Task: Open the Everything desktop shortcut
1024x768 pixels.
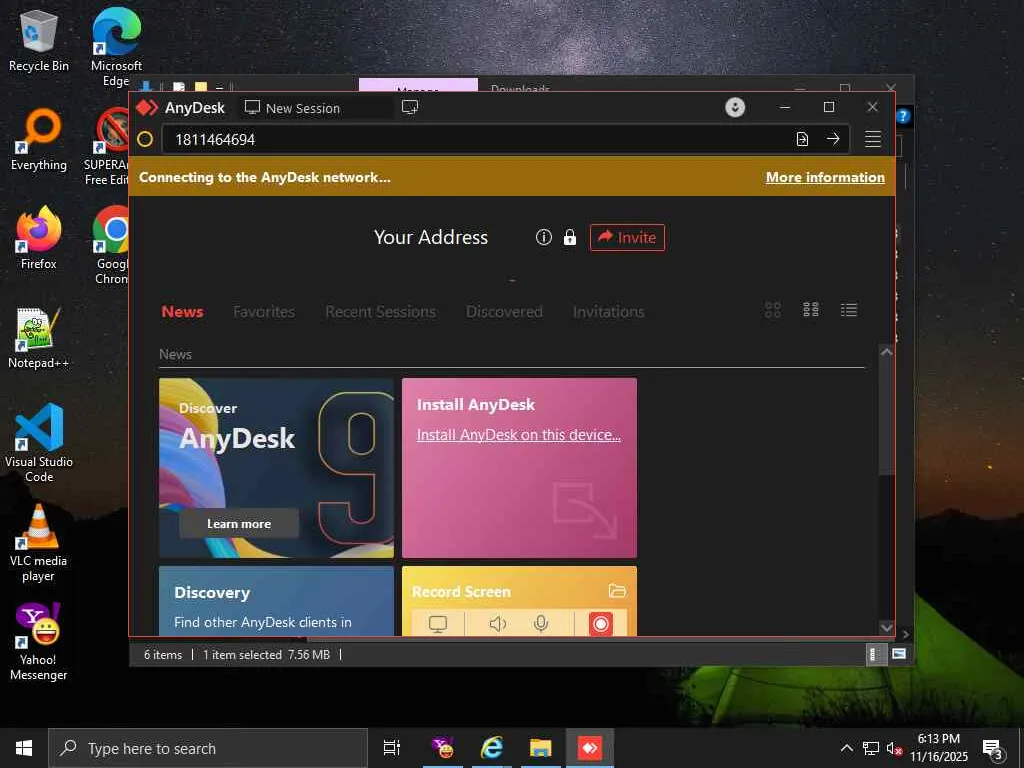Action: tap(39, 140)
